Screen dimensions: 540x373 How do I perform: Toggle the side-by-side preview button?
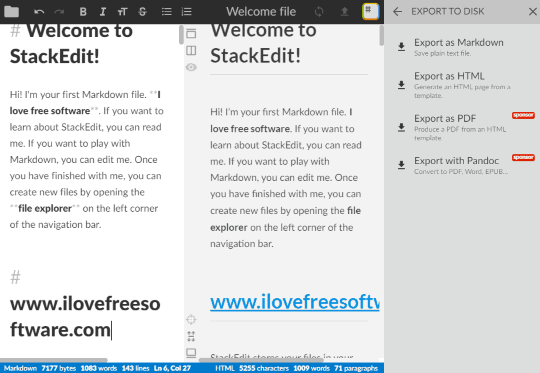click(x=191, y=50)
